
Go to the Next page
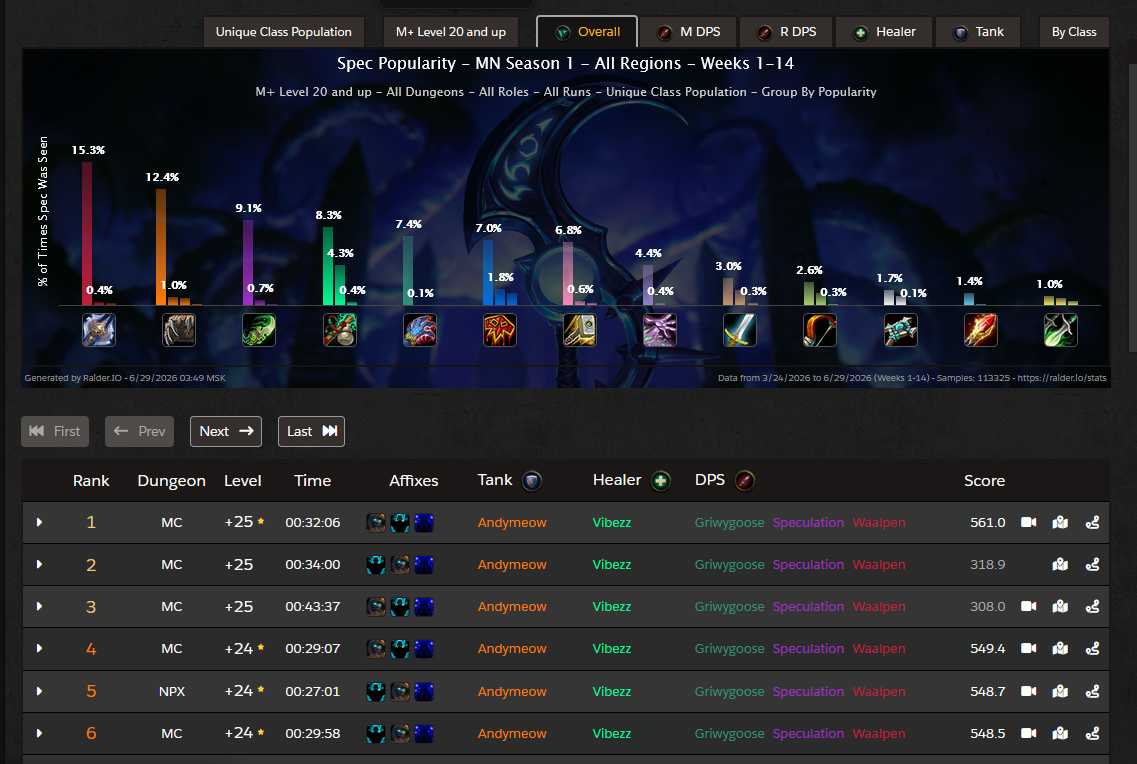(x=226, y=431)
